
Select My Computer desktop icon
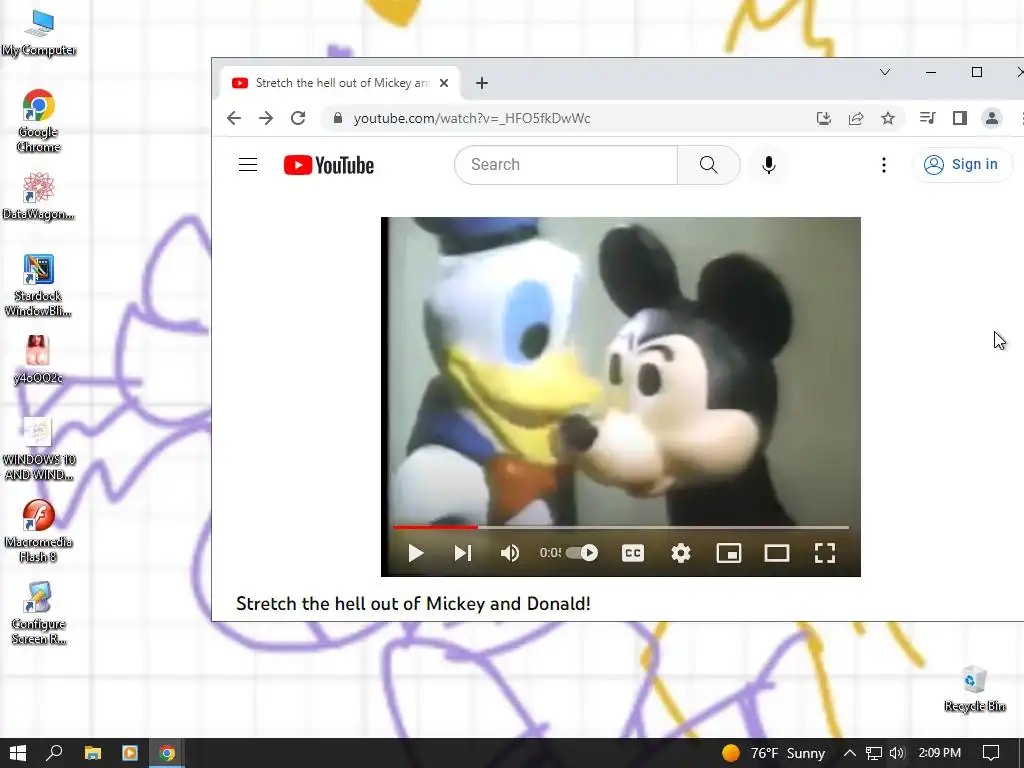click(39, 33)
